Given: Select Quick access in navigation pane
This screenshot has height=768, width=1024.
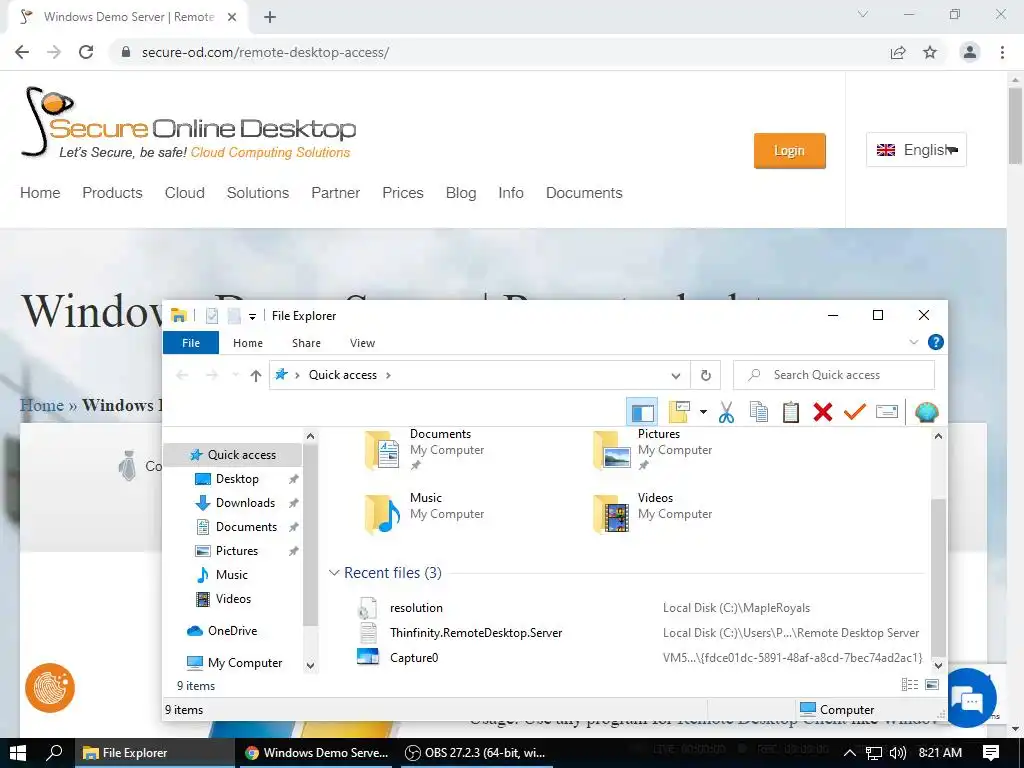Looking at the screenshot, I should (x=232, y=455).
